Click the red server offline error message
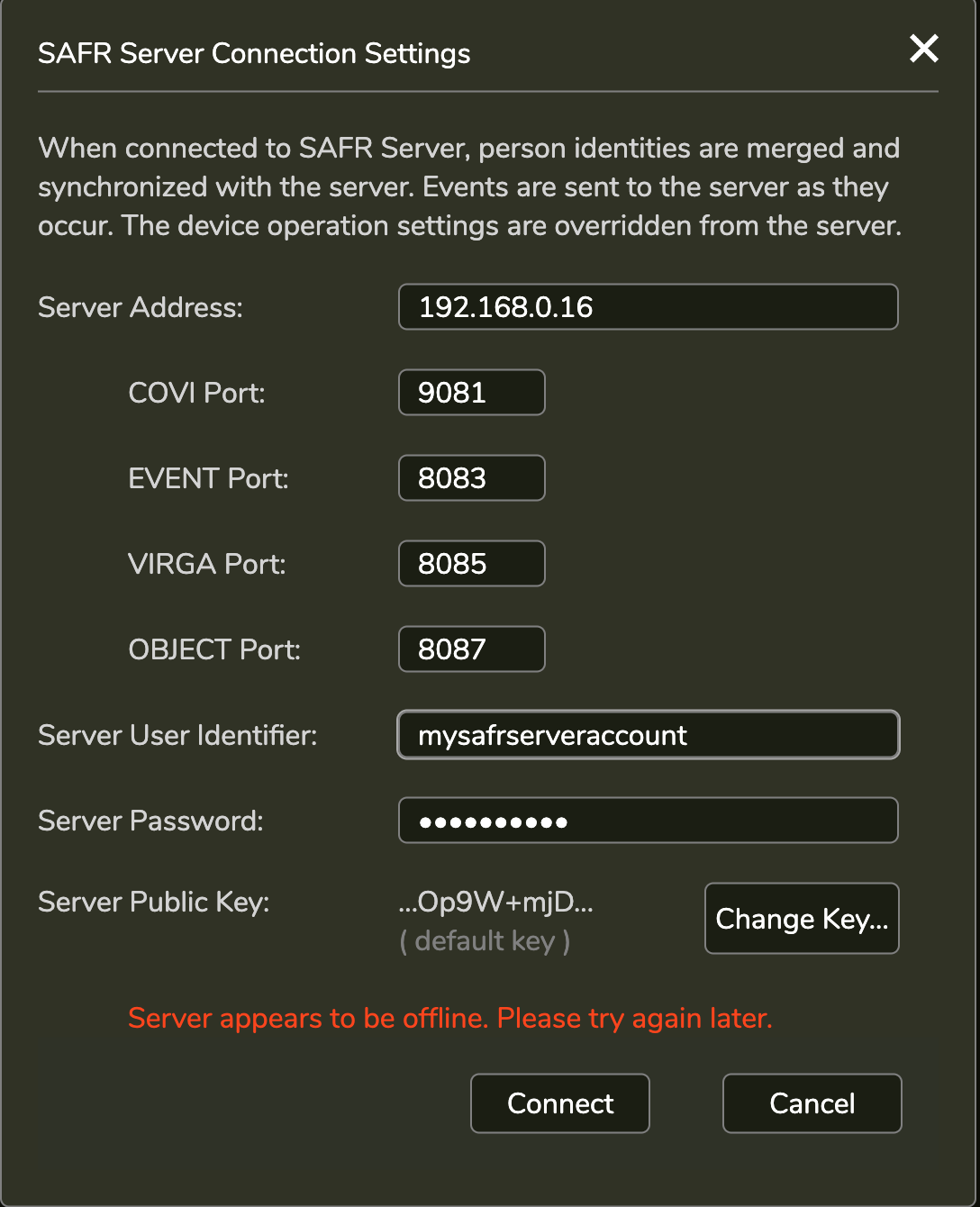Viewport: 980px width, 1207px height. (x=450, y=1018)
